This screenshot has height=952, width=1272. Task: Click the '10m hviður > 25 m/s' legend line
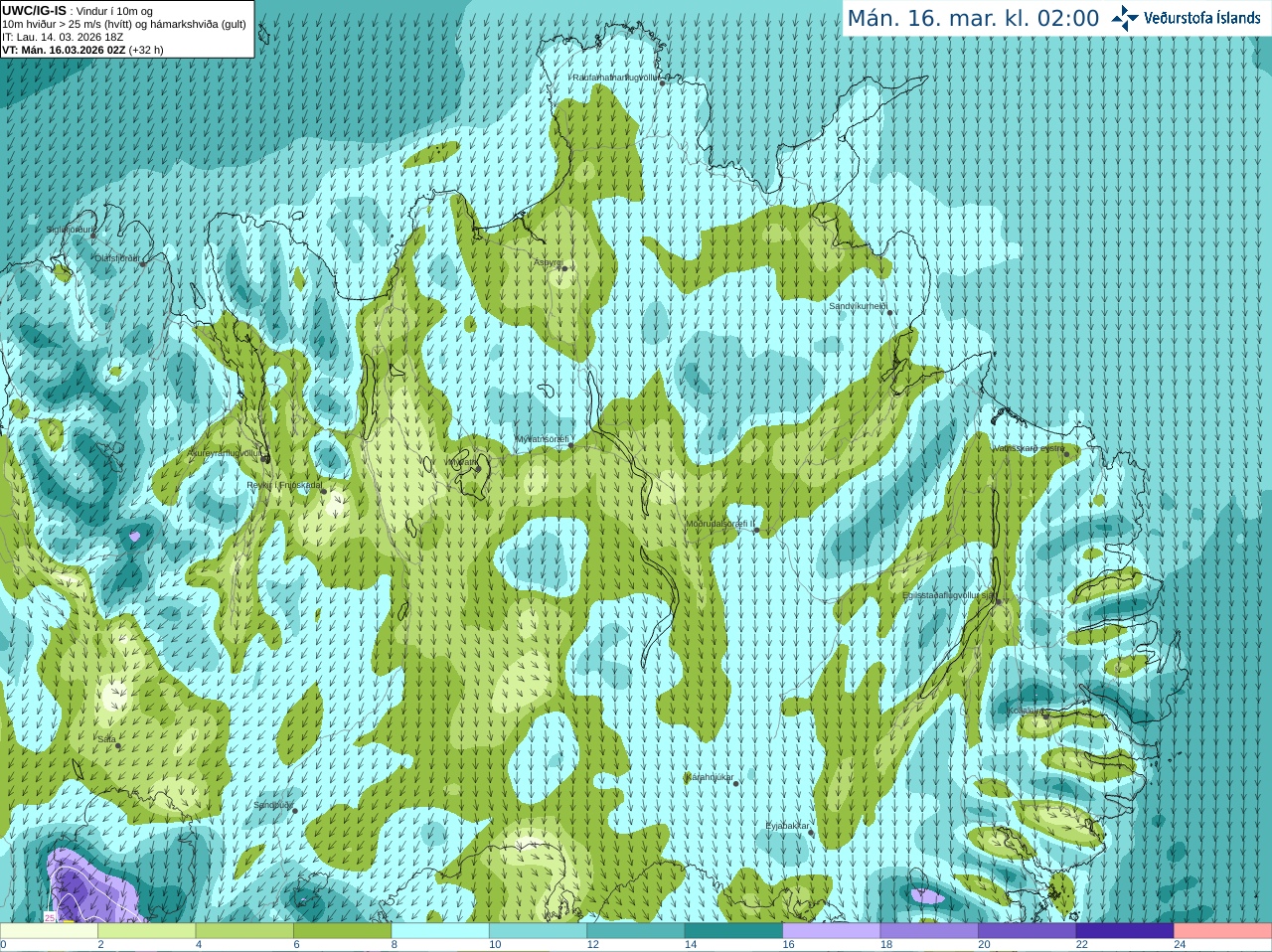click(x=124, y=24)
